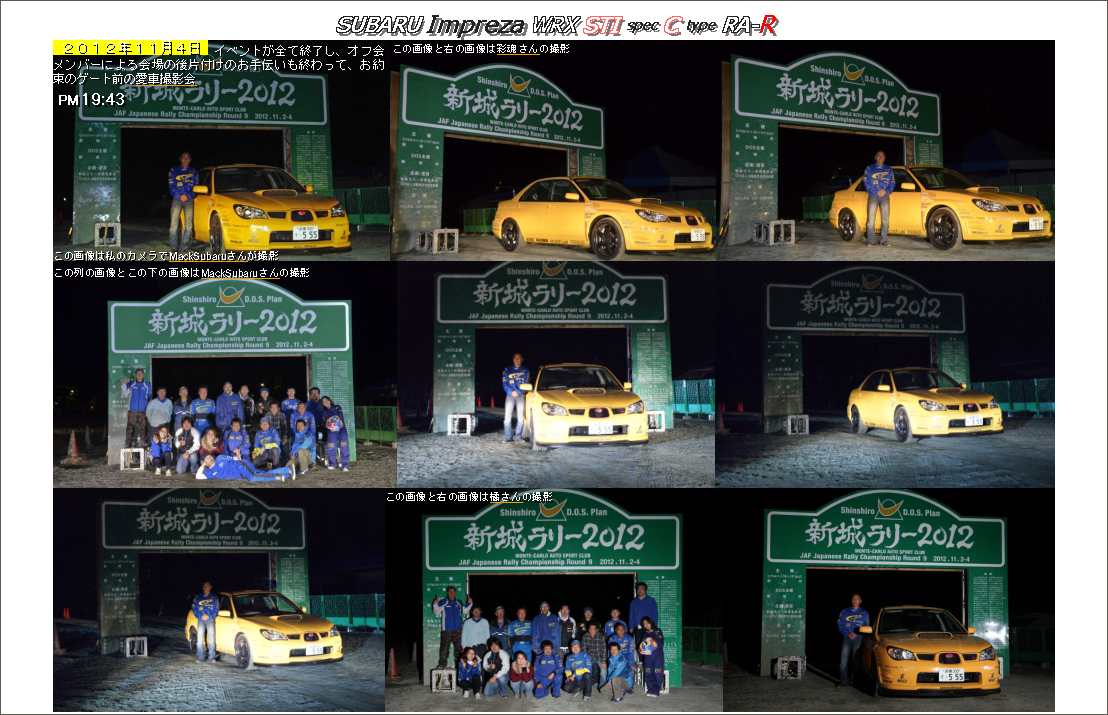This screenshot has height=715, width=1108.
Task: Open top-right photo of driver beside car
Action: pos(885,150)
